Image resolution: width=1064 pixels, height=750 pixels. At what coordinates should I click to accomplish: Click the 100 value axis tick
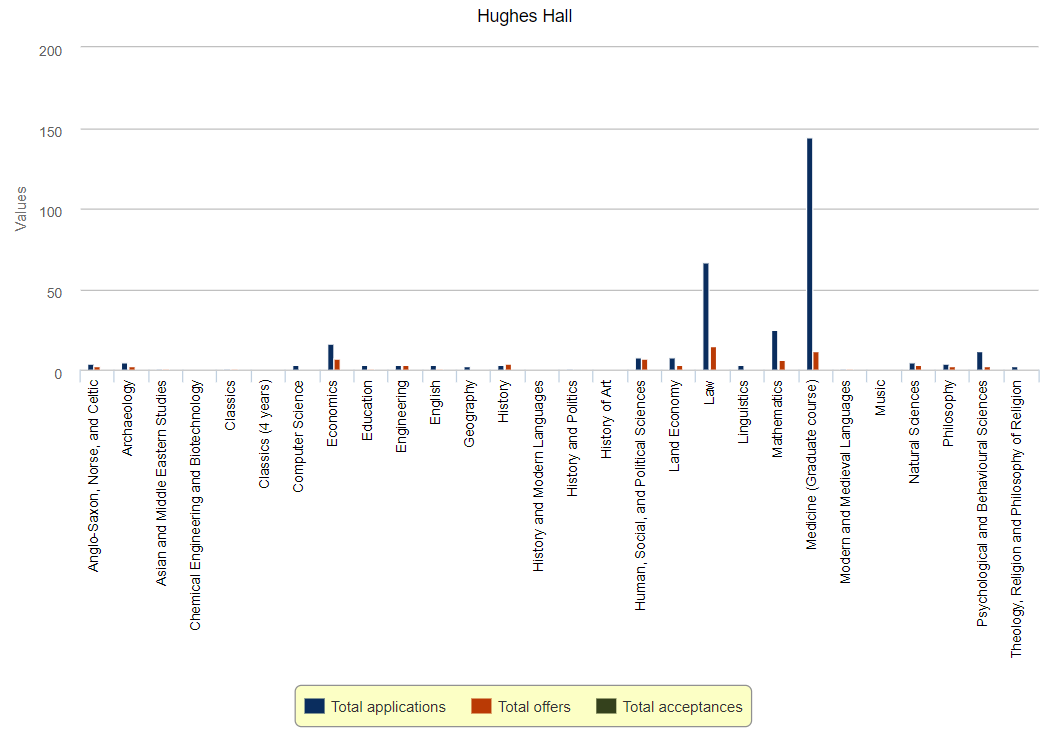tap(50, 212)
